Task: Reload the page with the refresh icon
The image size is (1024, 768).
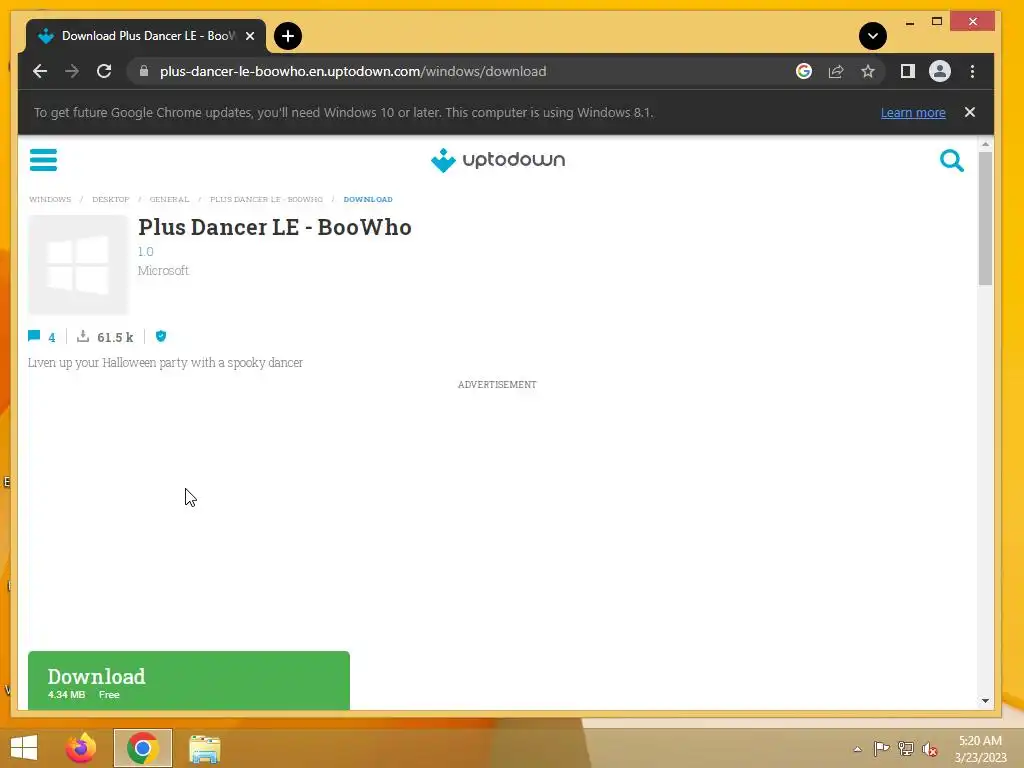Action: point(104,71)
